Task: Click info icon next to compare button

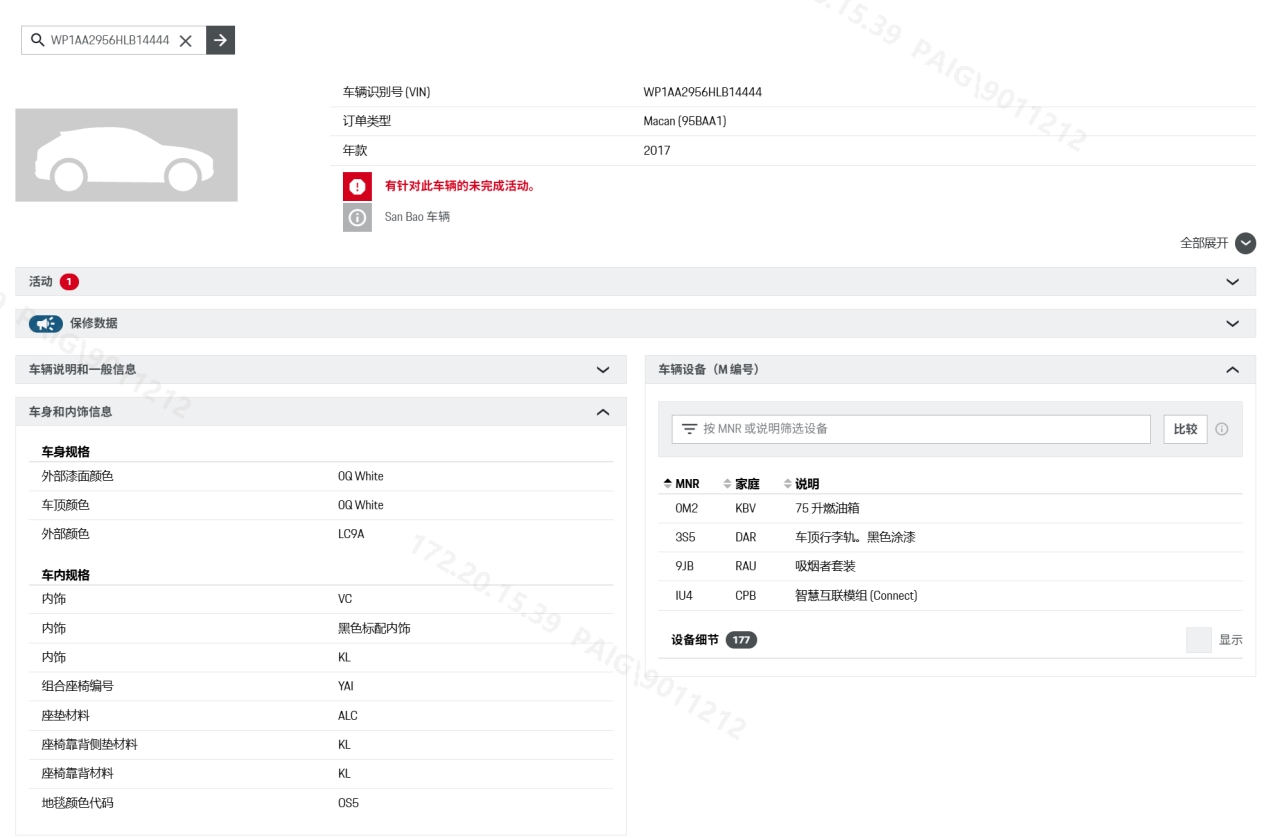Action: click(1221, 429)
